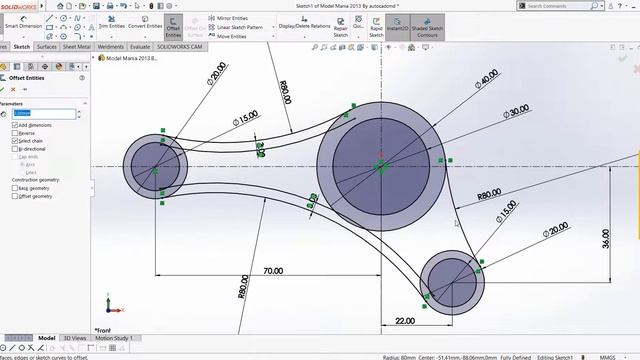Image resolution: width=640 pixels, height=360 pixels.
Task: Select the Sketch Fillet tool
Action: 77,36
